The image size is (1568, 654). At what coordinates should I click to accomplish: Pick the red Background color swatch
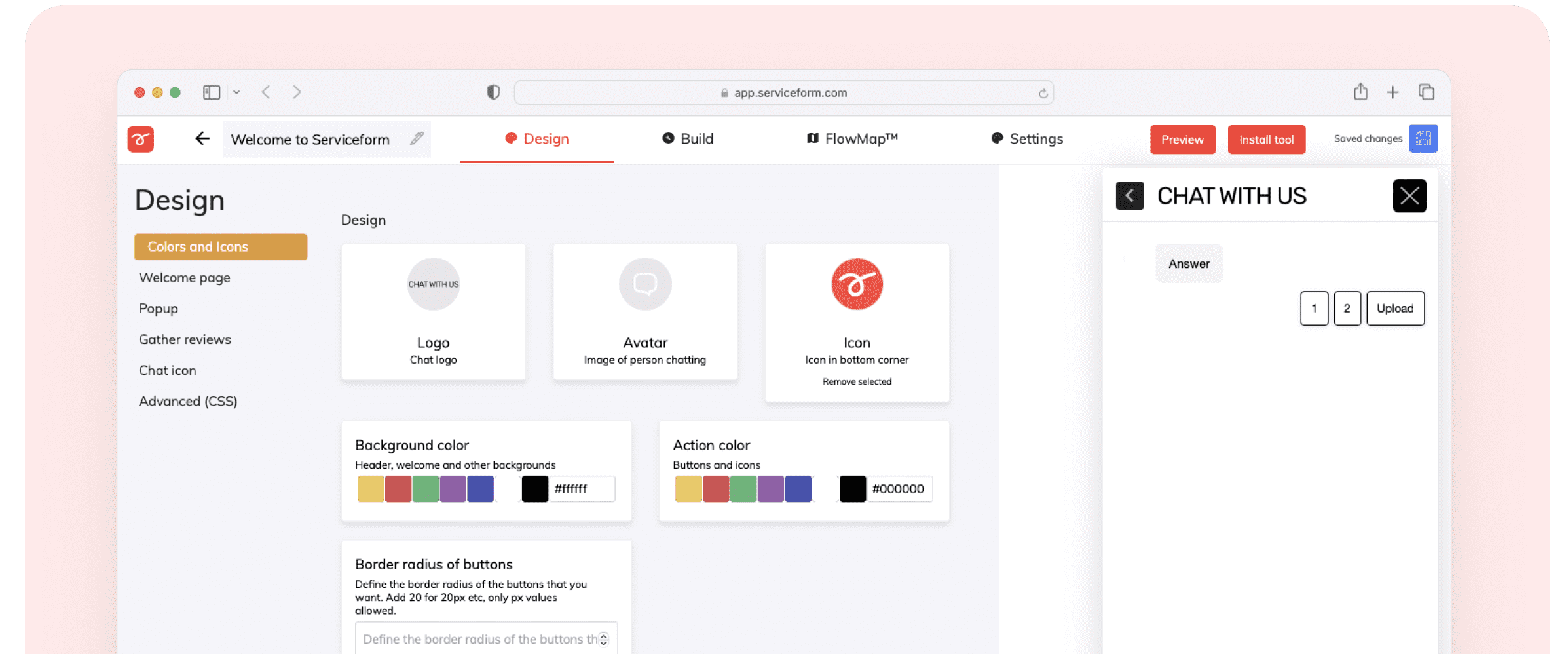click(x=398, y=489)
